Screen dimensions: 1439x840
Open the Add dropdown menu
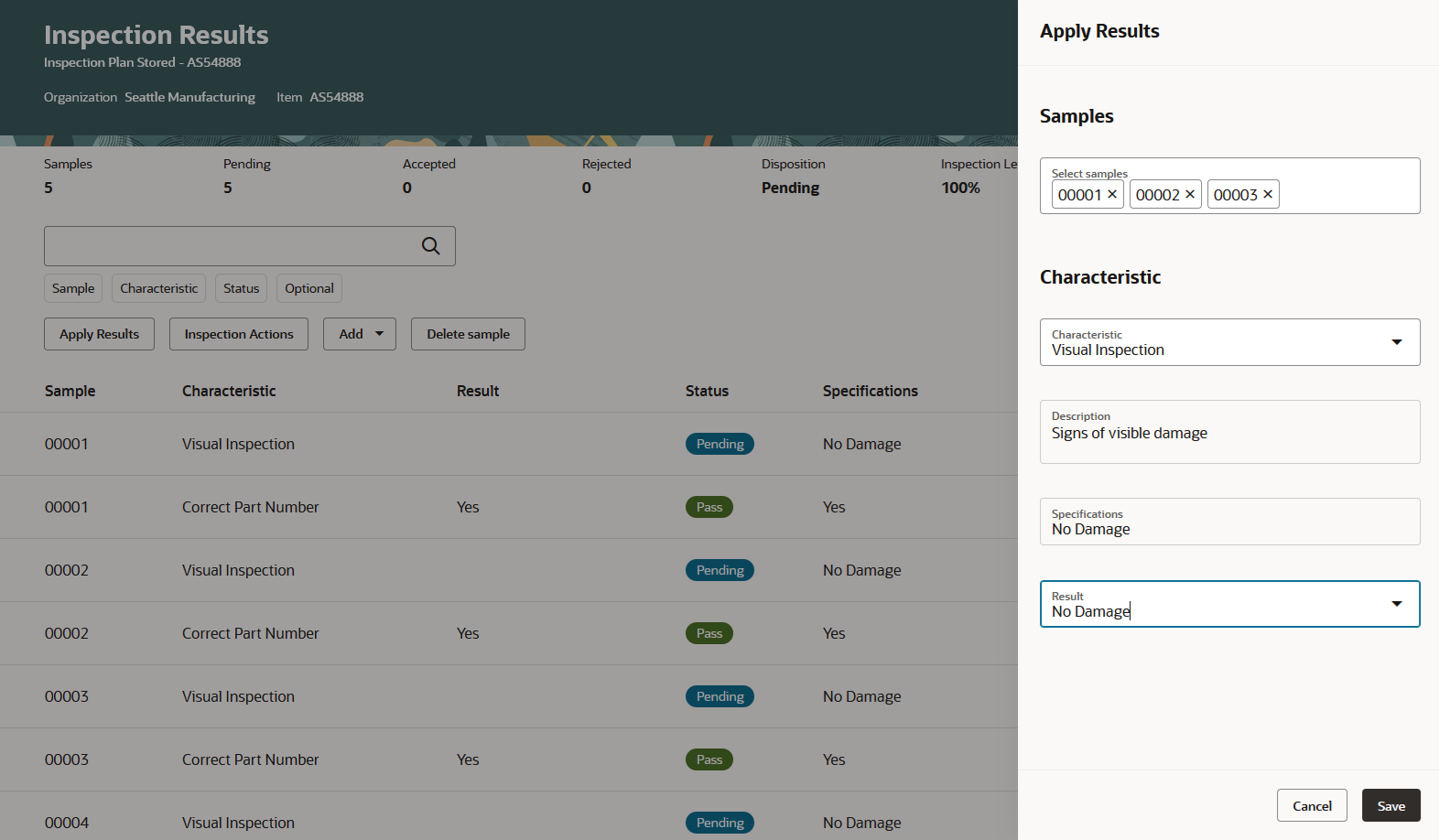[359, 334]
